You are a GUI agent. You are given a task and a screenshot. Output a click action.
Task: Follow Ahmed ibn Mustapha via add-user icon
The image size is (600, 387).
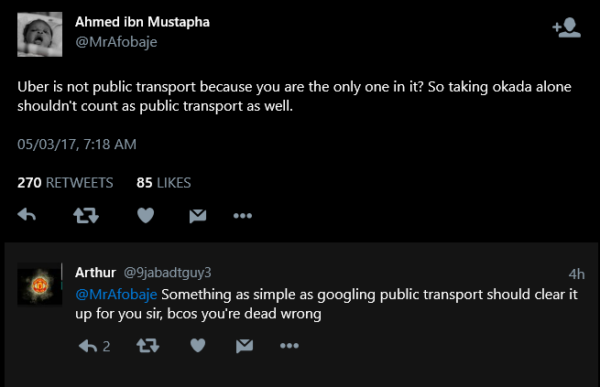coord(566,28)
